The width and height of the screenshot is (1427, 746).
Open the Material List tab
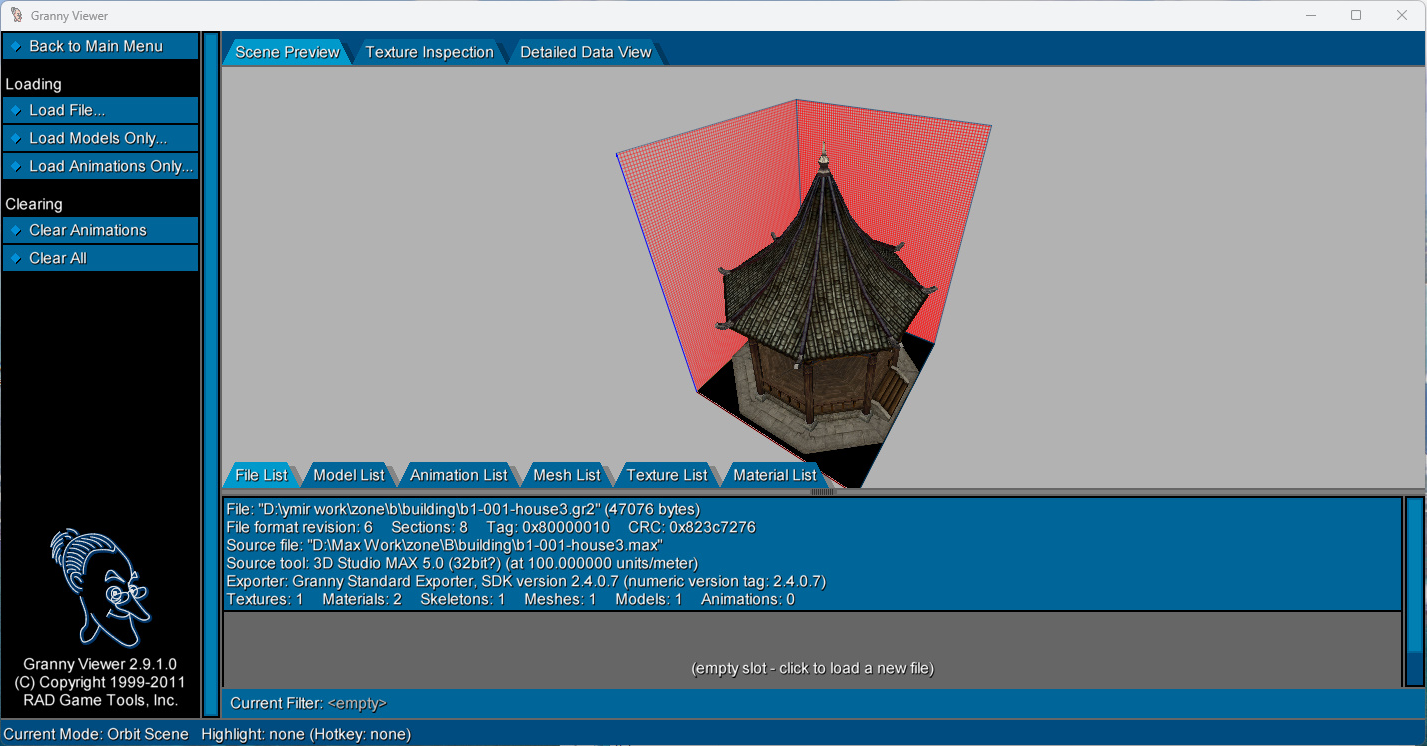click(x=774, y=475)
